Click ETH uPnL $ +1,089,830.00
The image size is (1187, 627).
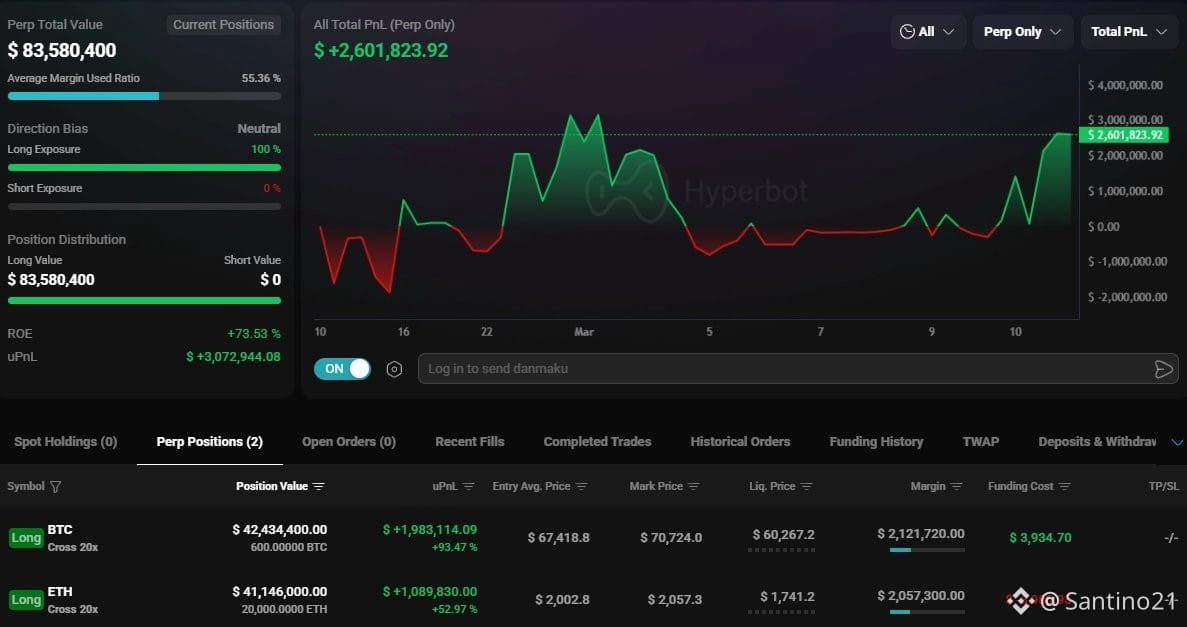pos(430,591)
